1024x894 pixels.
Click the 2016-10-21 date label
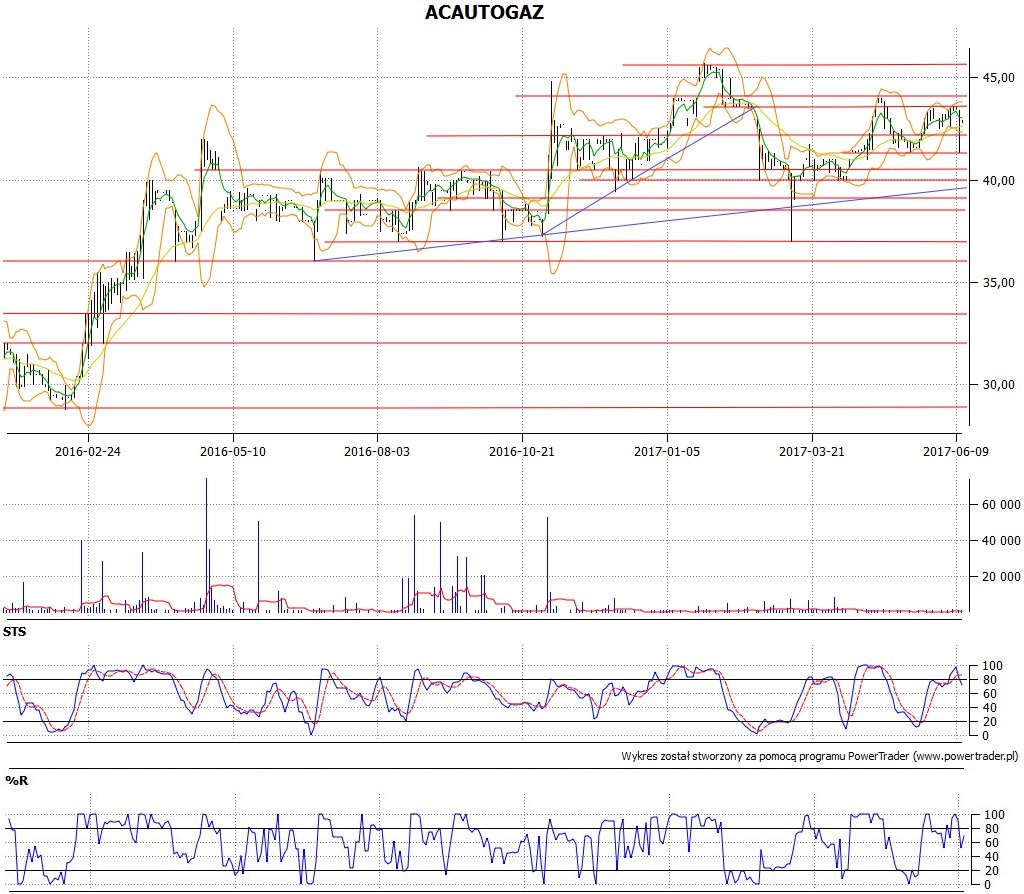pyautogui.click(x=522, y=451)
